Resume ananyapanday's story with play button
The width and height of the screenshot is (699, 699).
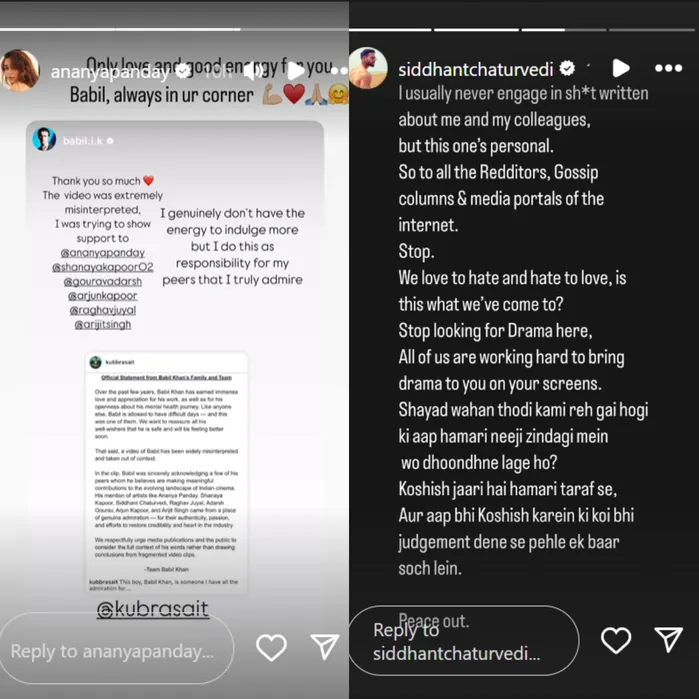(x=296, y=71)
